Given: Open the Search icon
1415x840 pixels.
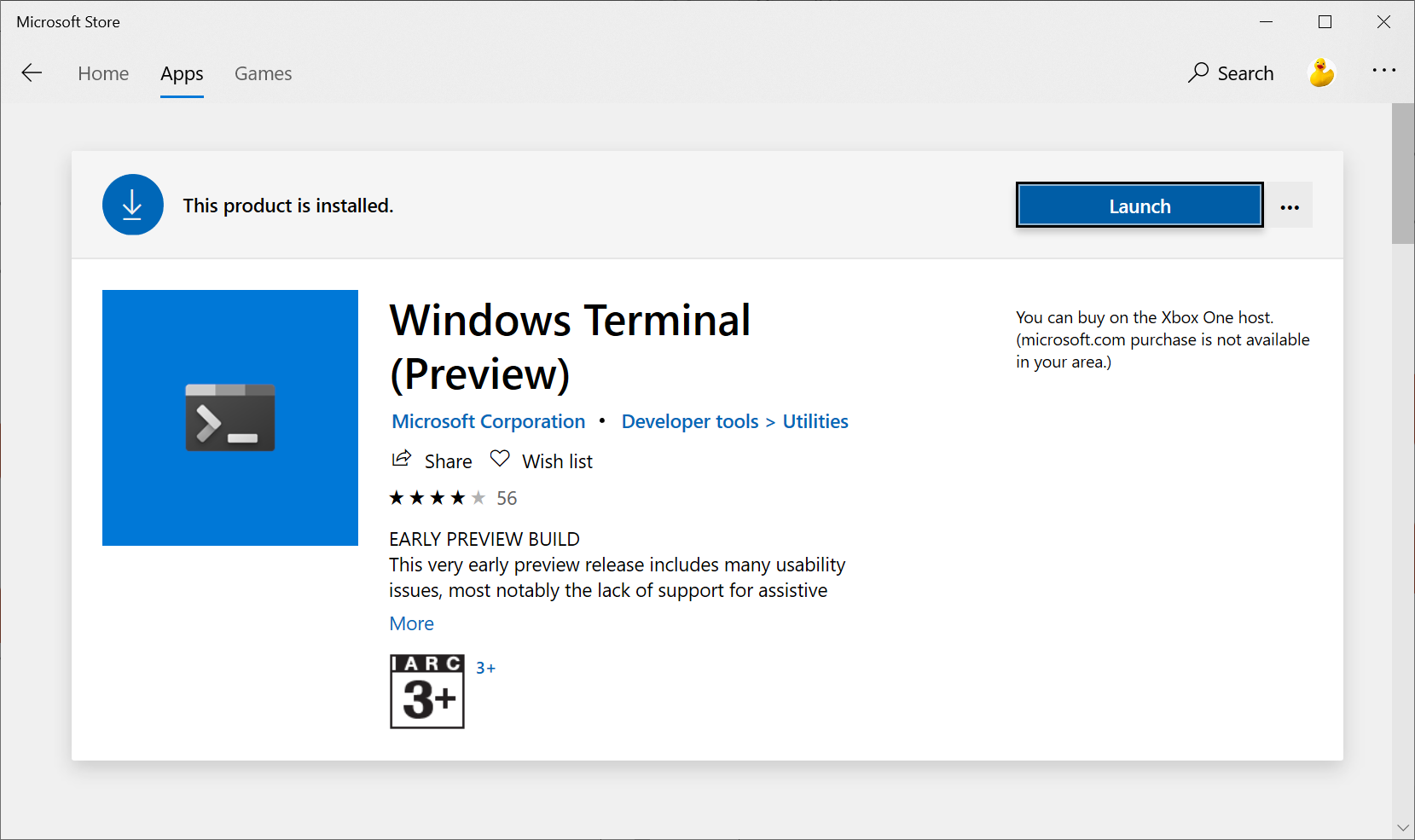Looking at the screenshot, I should (x=1231, y=73).
